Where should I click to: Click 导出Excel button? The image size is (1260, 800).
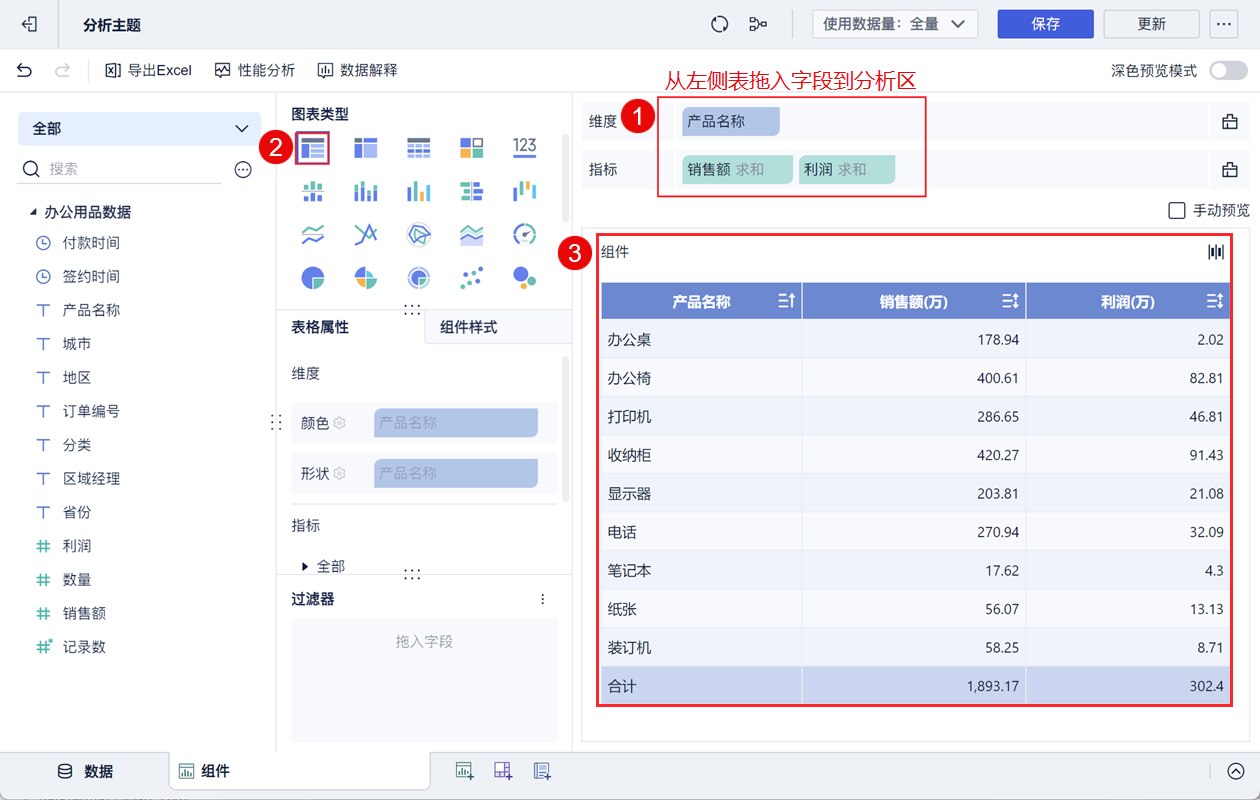(x=148, y=70)
